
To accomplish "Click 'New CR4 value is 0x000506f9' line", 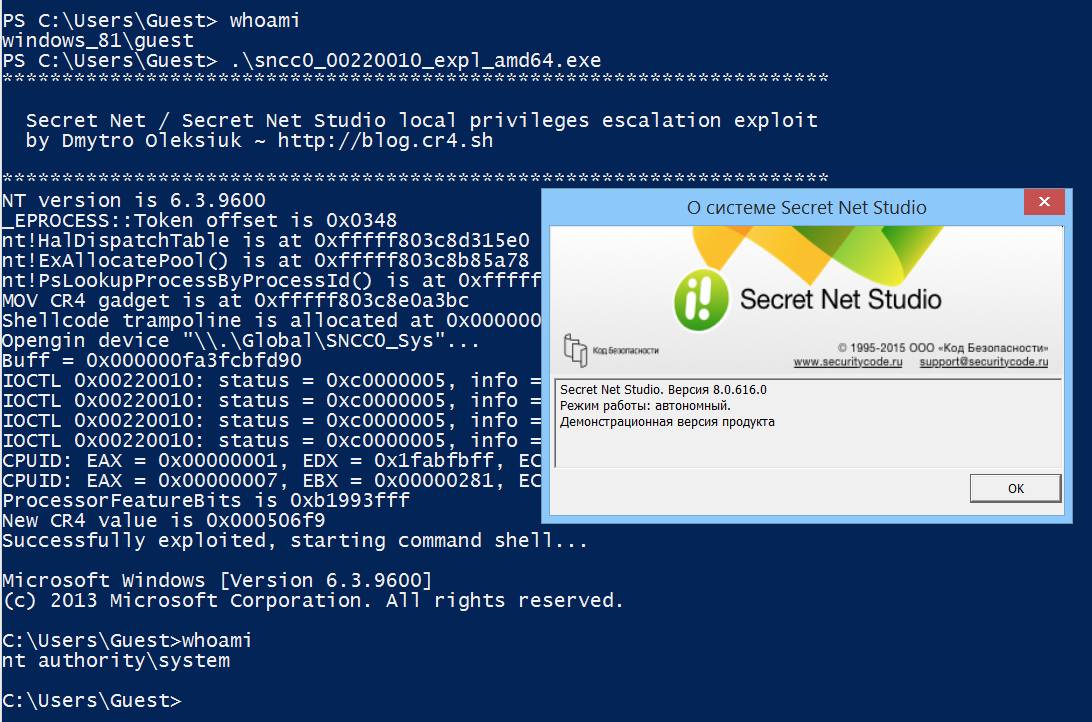I will pyautogui.click(x=164, y=520).
